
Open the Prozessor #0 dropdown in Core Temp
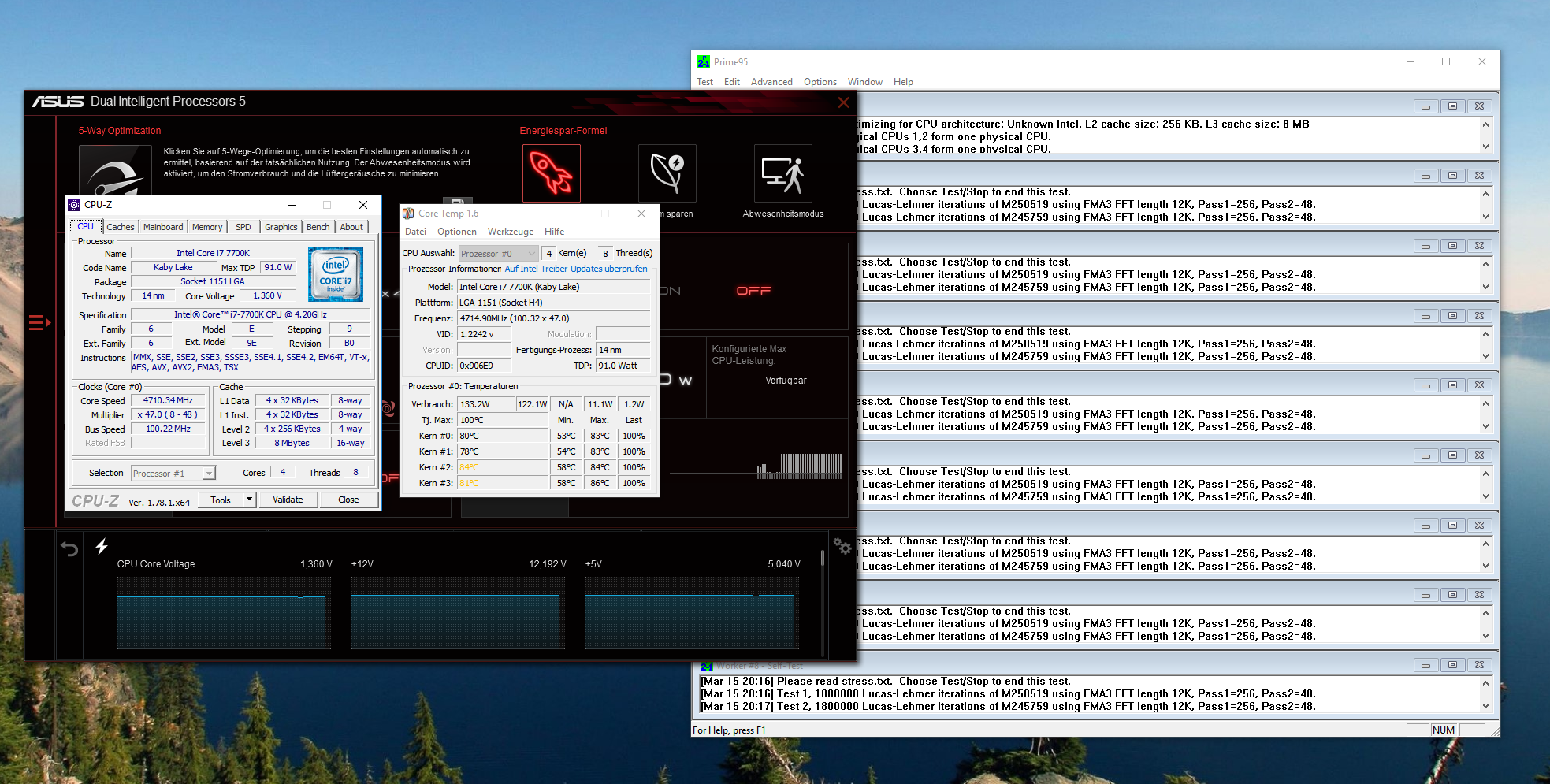(499, 254)
